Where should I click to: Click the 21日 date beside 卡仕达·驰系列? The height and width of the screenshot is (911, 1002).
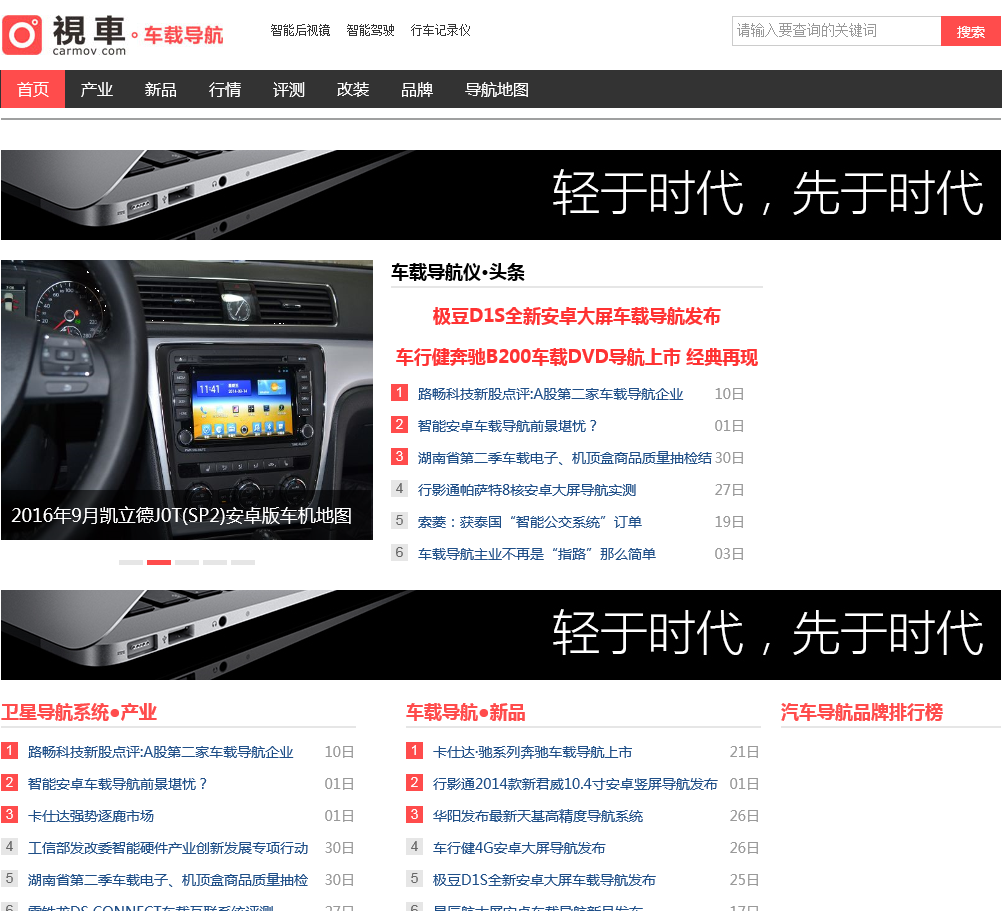point(744,752)
